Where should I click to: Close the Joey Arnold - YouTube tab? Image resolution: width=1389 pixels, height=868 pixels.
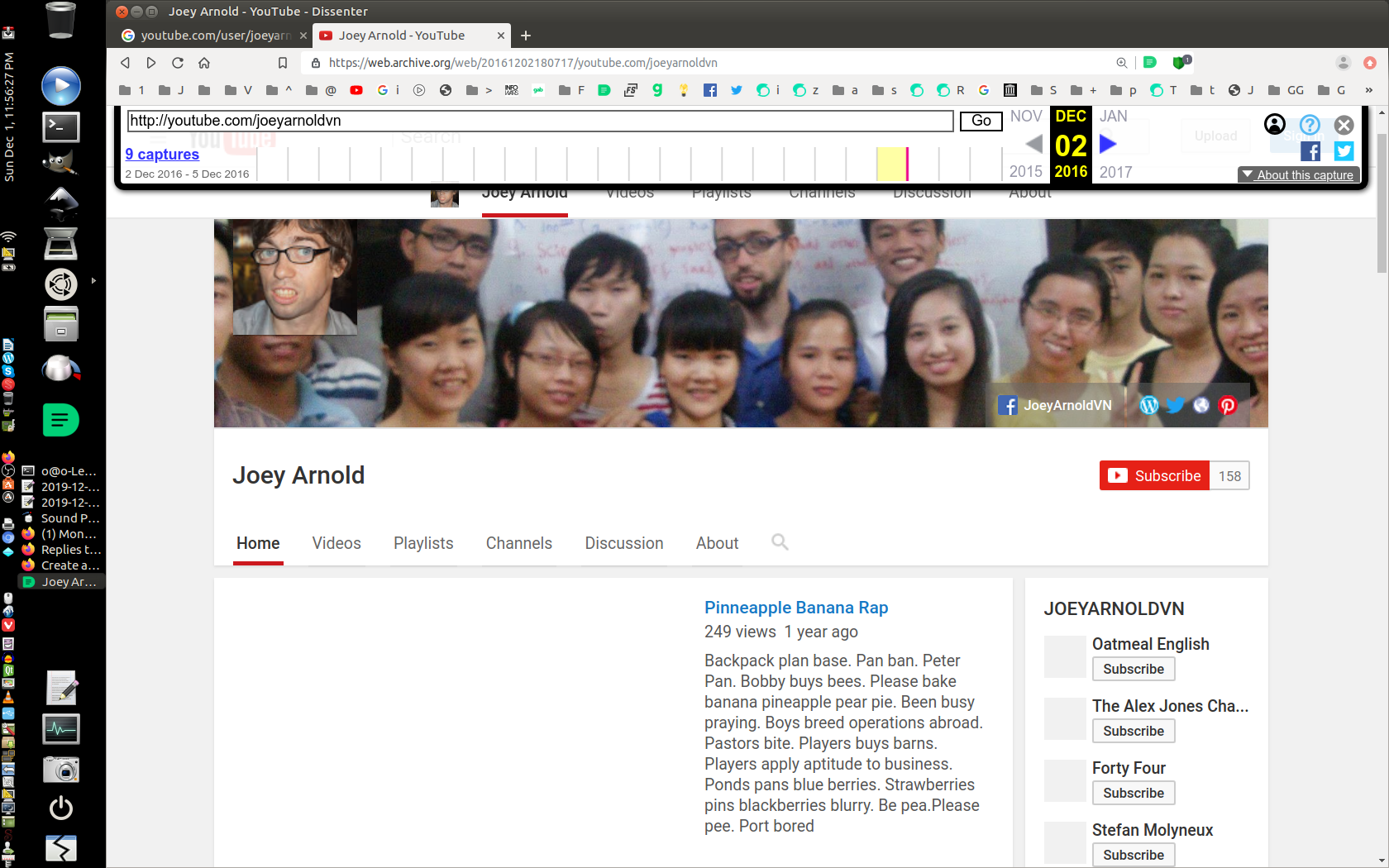[500, 36]
